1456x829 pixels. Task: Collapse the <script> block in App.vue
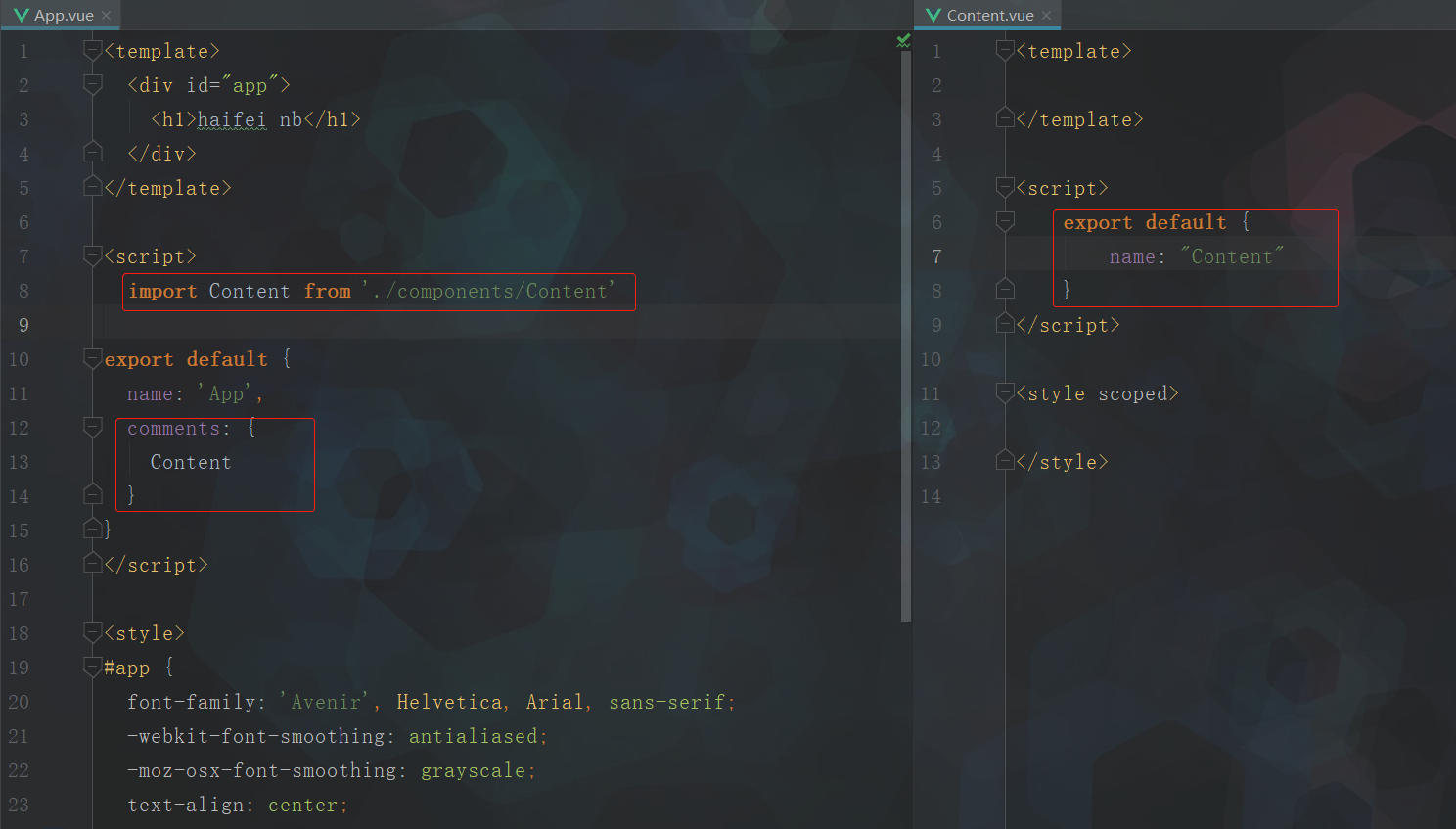coord(93,255)
